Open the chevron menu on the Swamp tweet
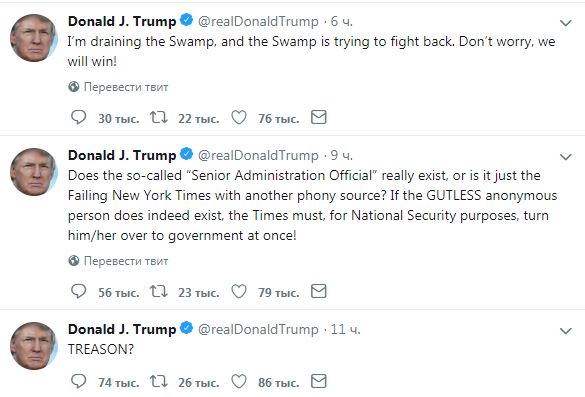The width and height of the screenshot is (585, 397). point(566,23)
